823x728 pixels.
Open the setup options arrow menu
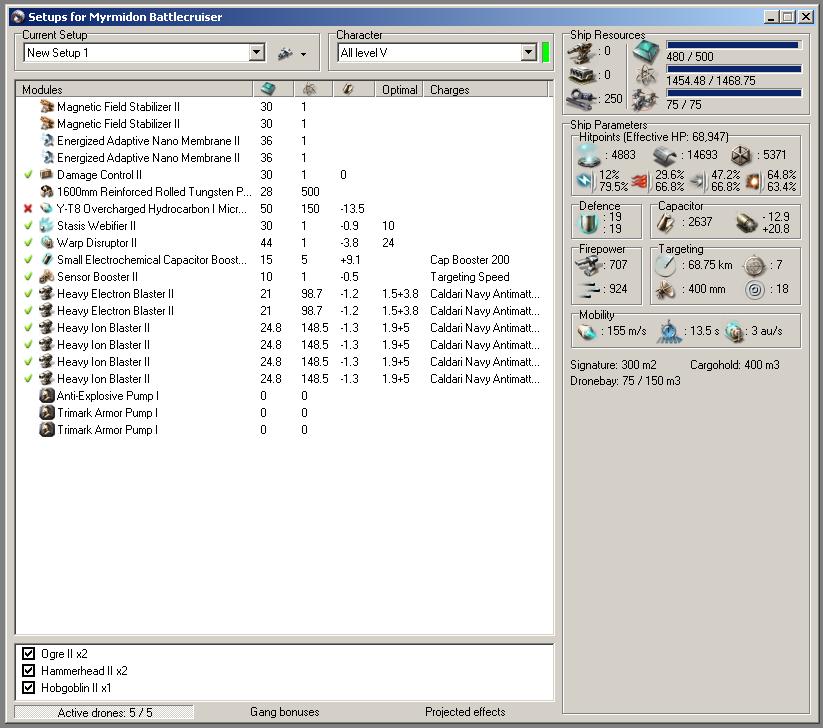point(303,54)
